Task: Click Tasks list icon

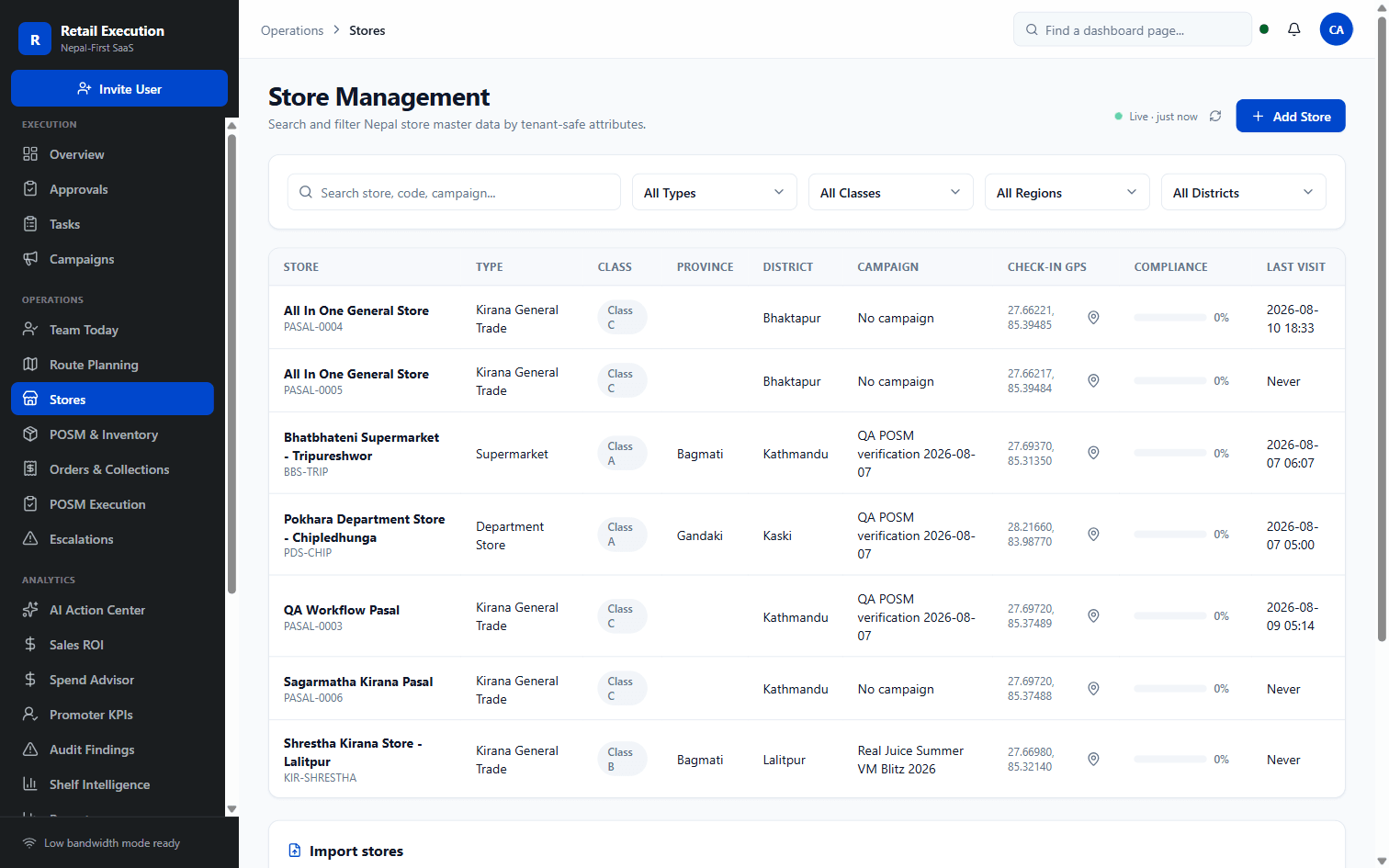Action: pos(30,223)
